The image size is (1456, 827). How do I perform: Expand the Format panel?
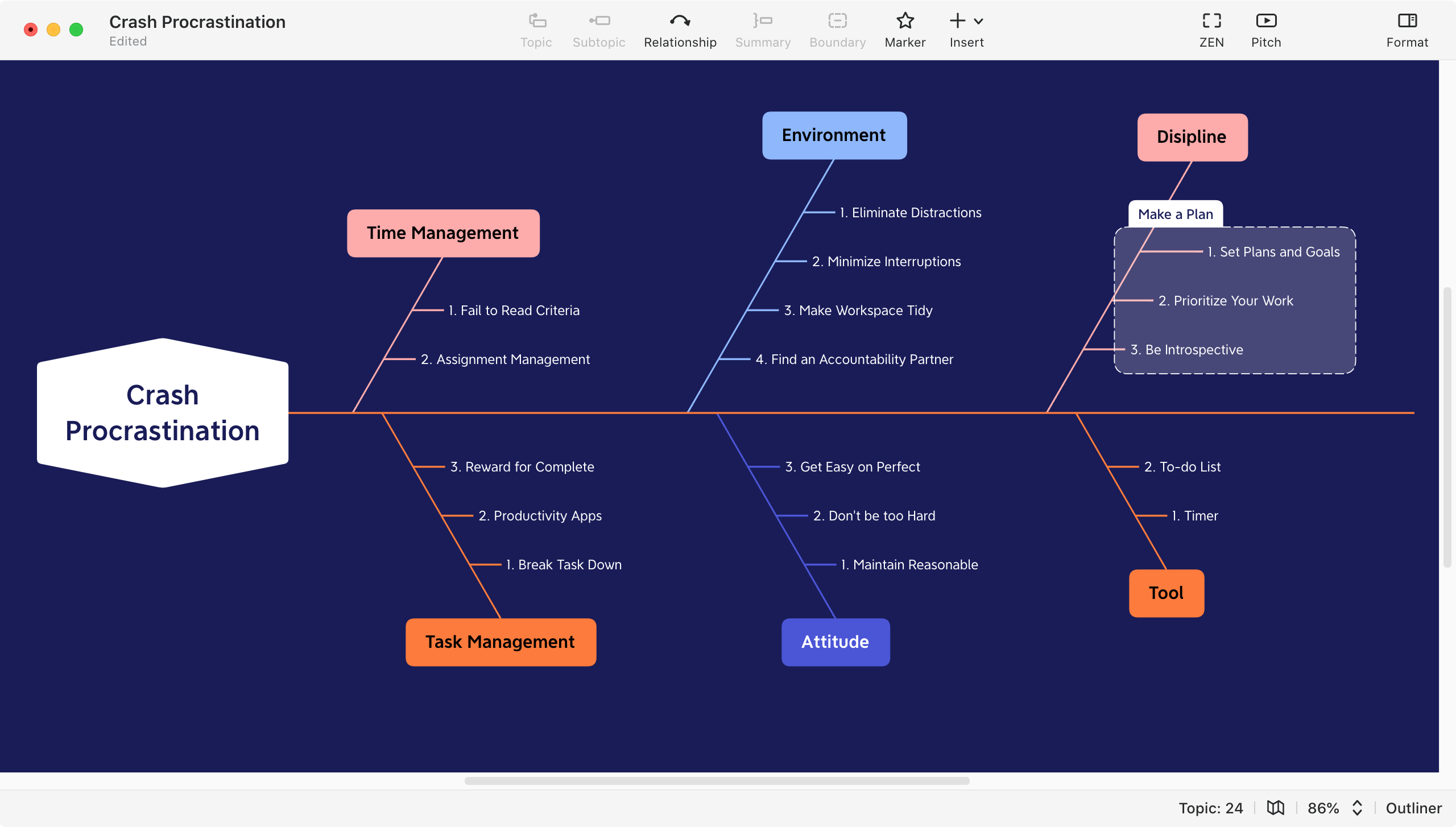pos(1407,29)
